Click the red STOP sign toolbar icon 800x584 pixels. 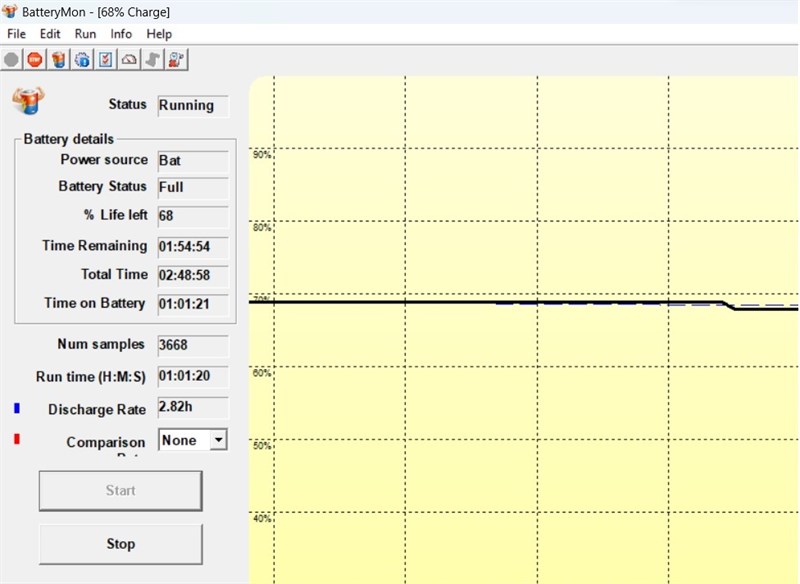pos(35,60)
